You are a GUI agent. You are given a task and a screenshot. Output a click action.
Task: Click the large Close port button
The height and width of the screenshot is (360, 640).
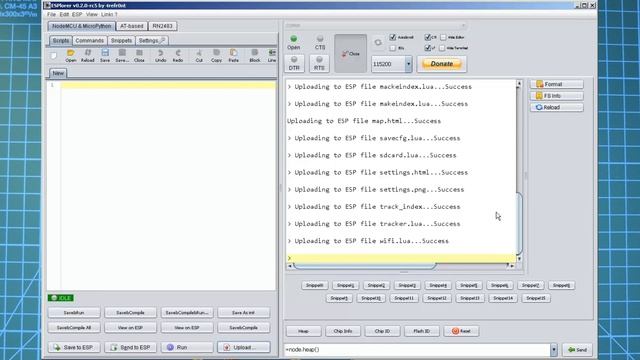pos(351,53)
